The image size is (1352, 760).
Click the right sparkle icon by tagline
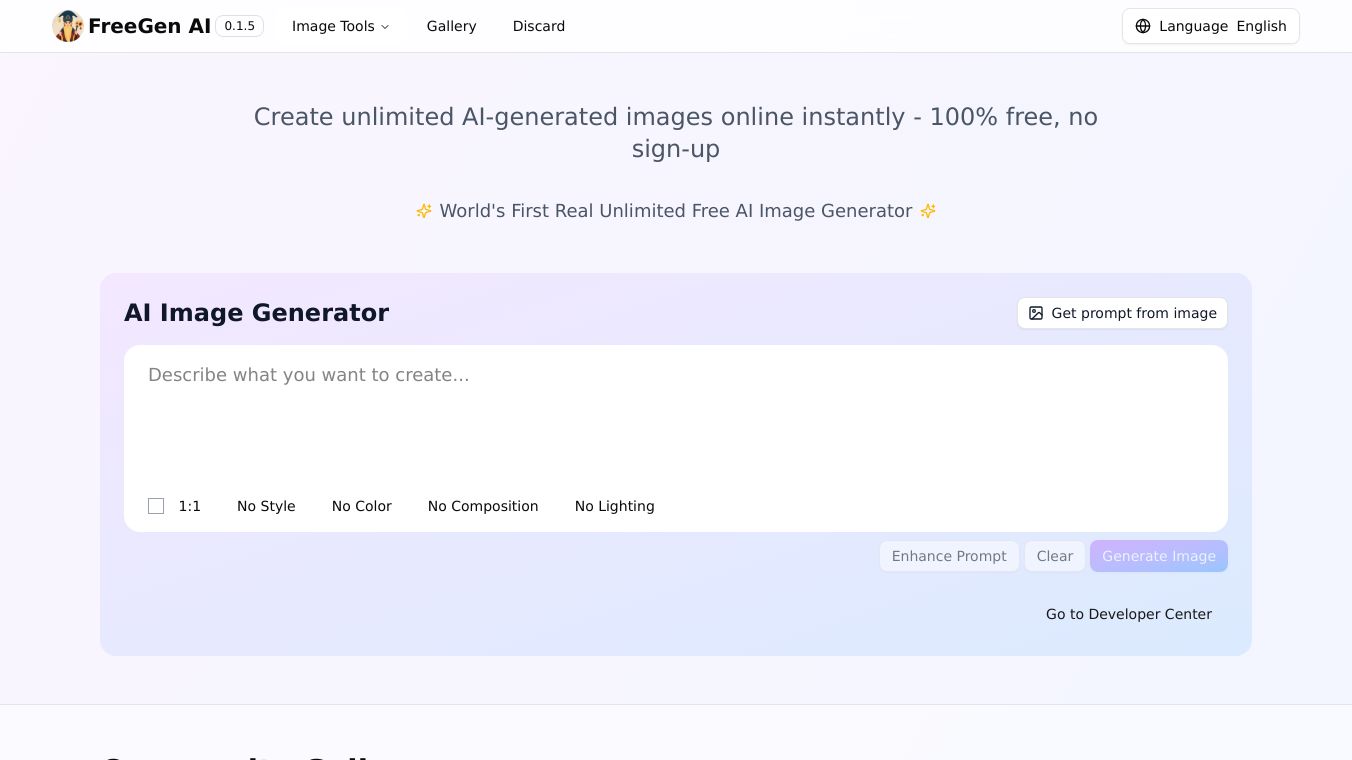pos(928,211)
